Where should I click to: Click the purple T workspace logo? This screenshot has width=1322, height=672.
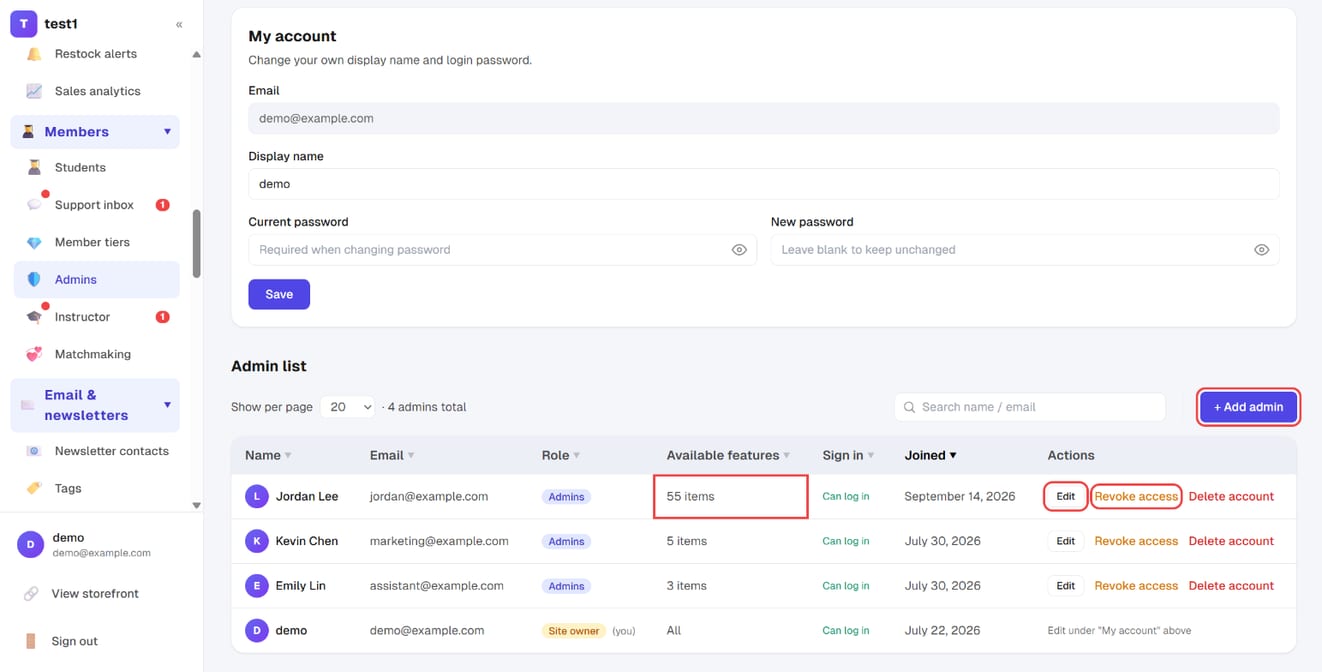[23, 23]
